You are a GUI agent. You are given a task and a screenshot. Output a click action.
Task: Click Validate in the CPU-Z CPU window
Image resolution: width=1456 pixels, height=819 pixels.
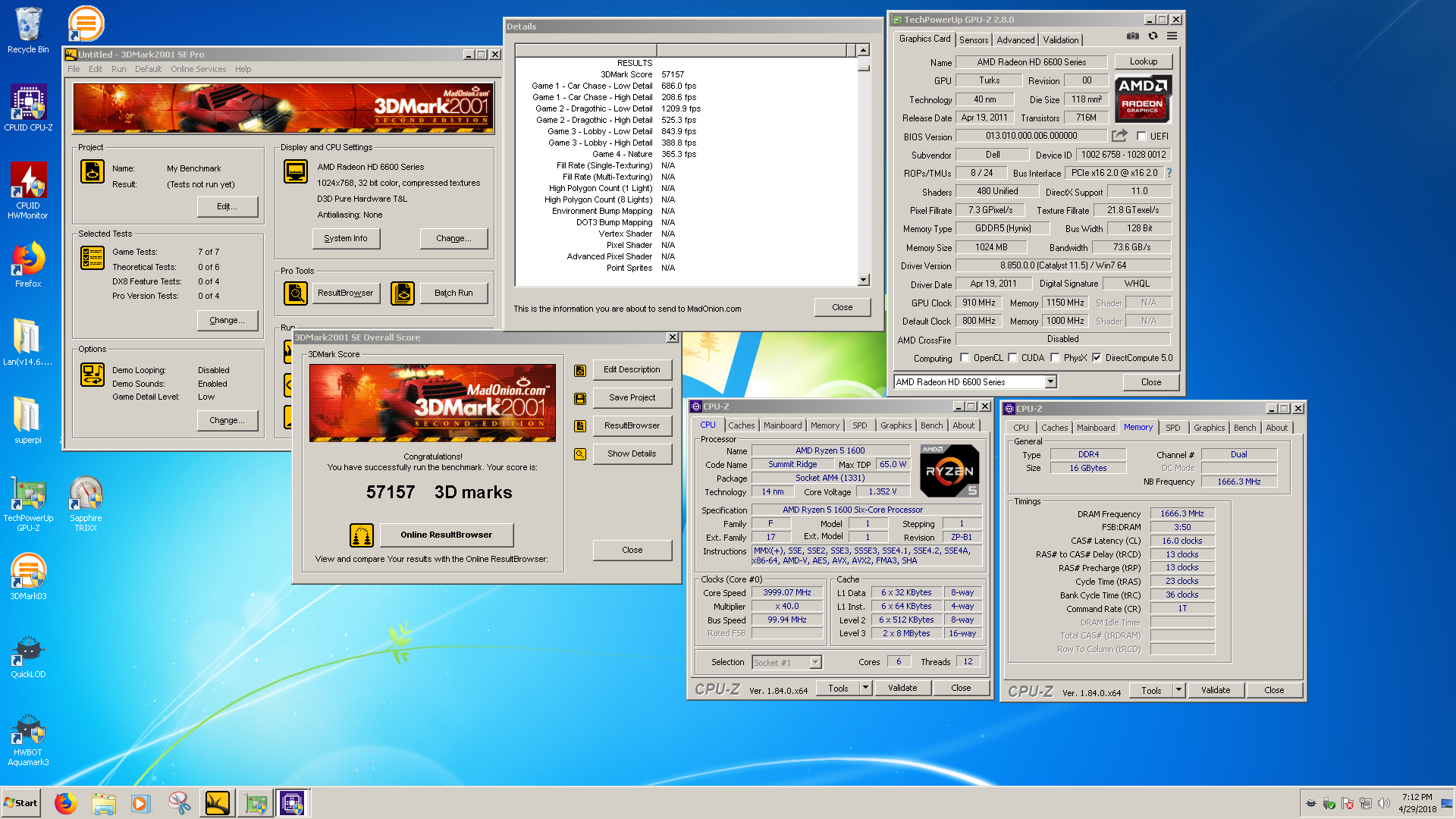pos(902,689)
